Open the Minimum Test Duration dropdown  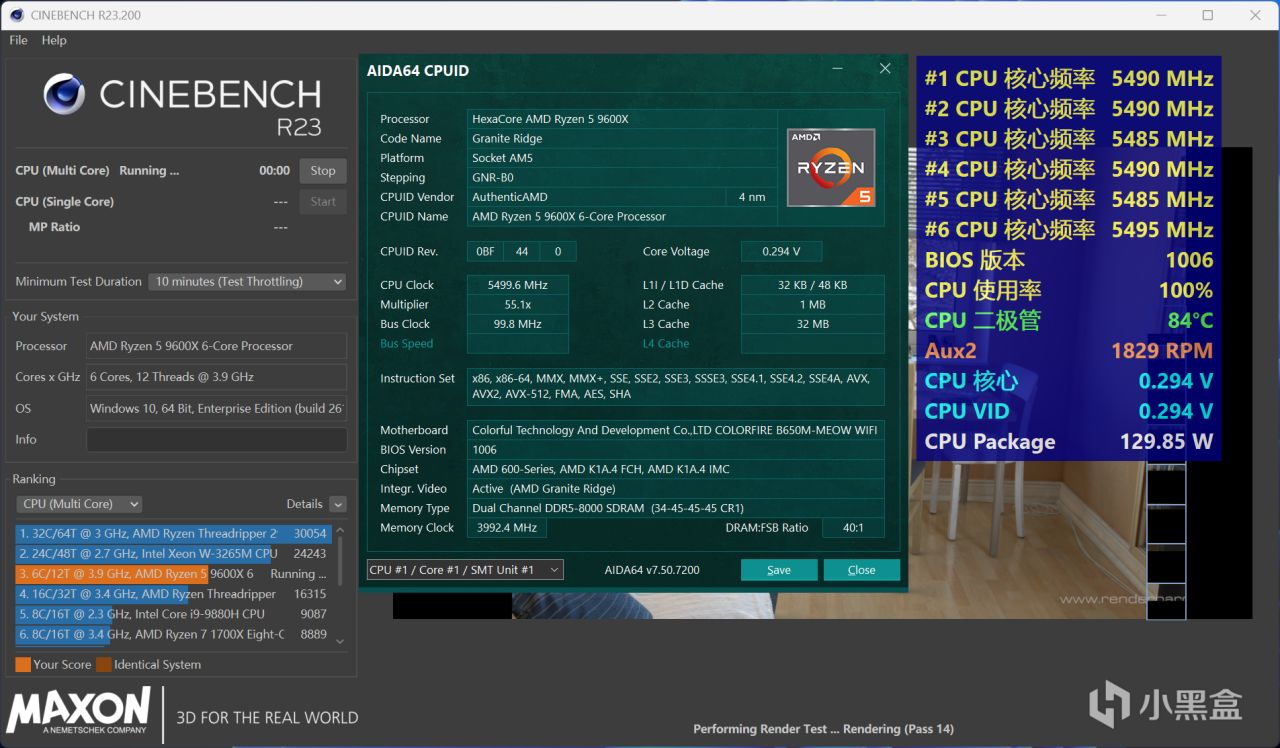pos(247,282)
